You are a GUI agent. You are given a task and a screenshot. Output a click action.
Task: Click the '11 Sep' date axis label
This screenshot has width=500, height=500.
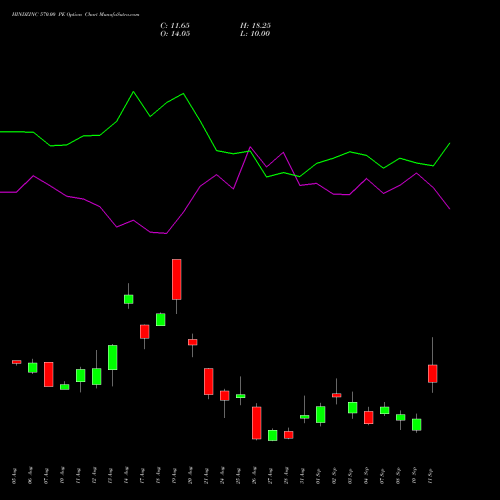pyautogui.click(x=430, y=476)
